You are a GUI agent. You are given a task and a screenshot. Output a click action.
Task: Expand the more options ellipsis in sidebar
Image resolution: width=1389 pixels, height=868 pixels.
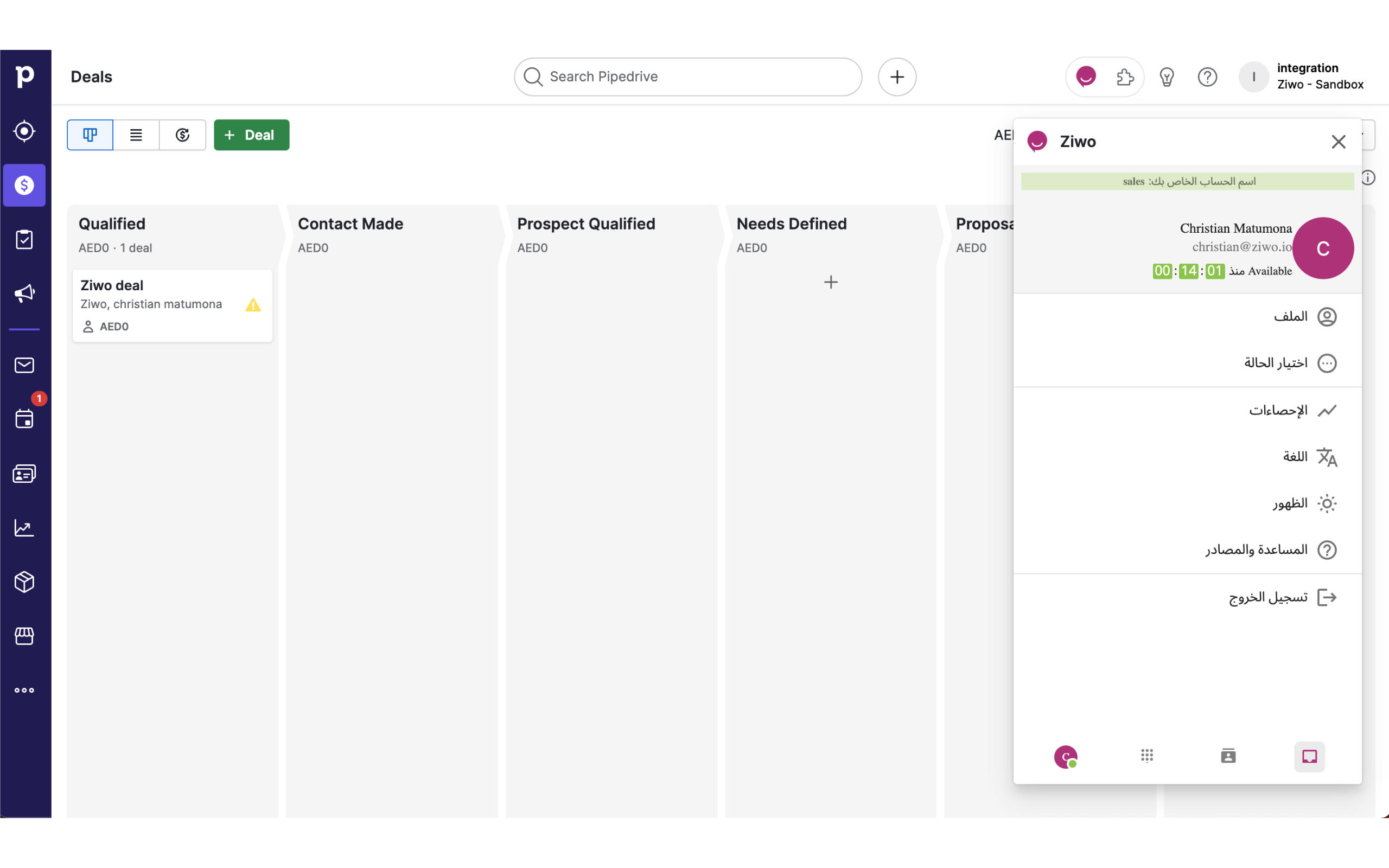(24, 690)
